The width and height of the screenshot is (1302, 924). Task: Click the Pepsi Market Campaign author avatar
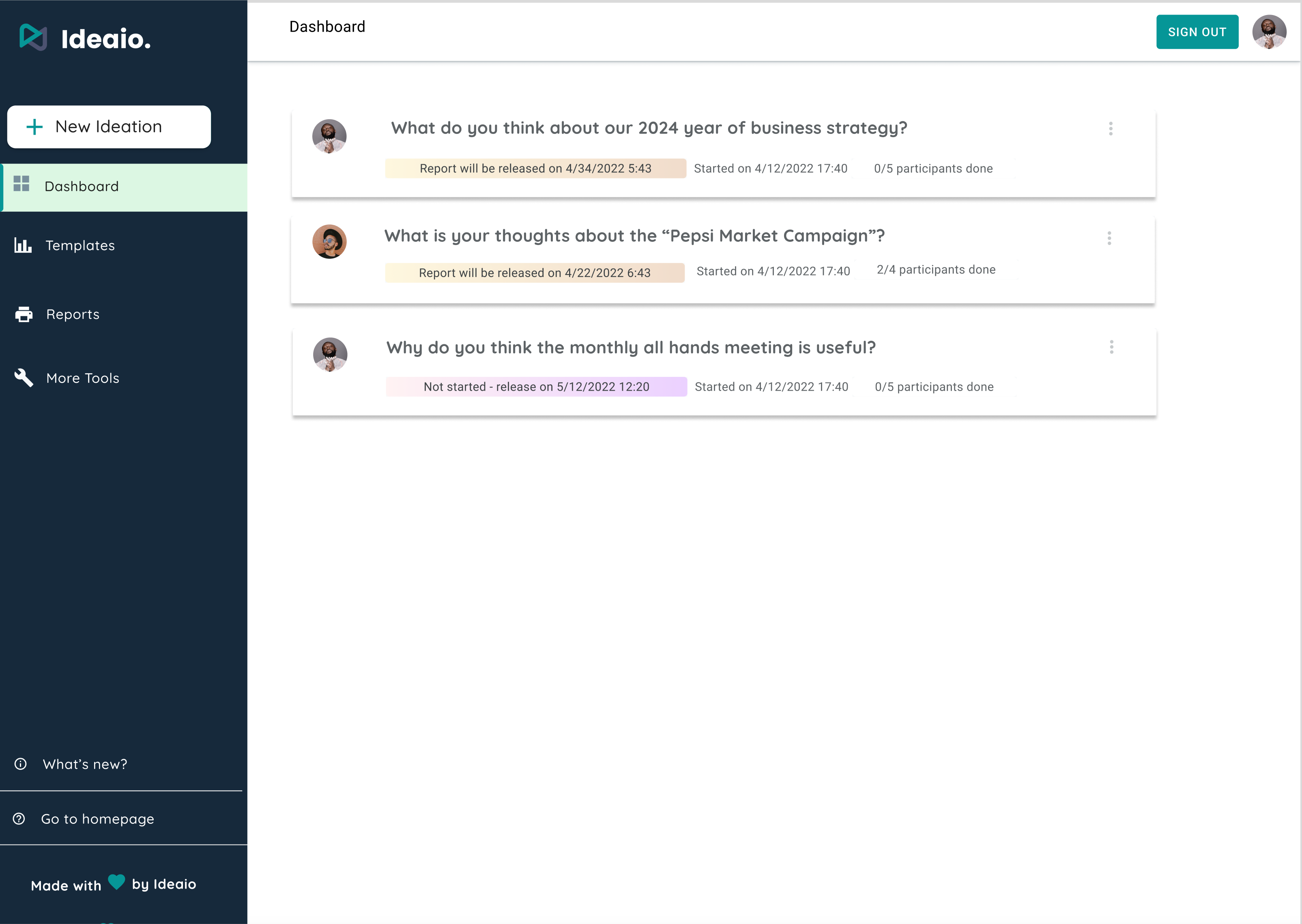(x=329, y=242)
